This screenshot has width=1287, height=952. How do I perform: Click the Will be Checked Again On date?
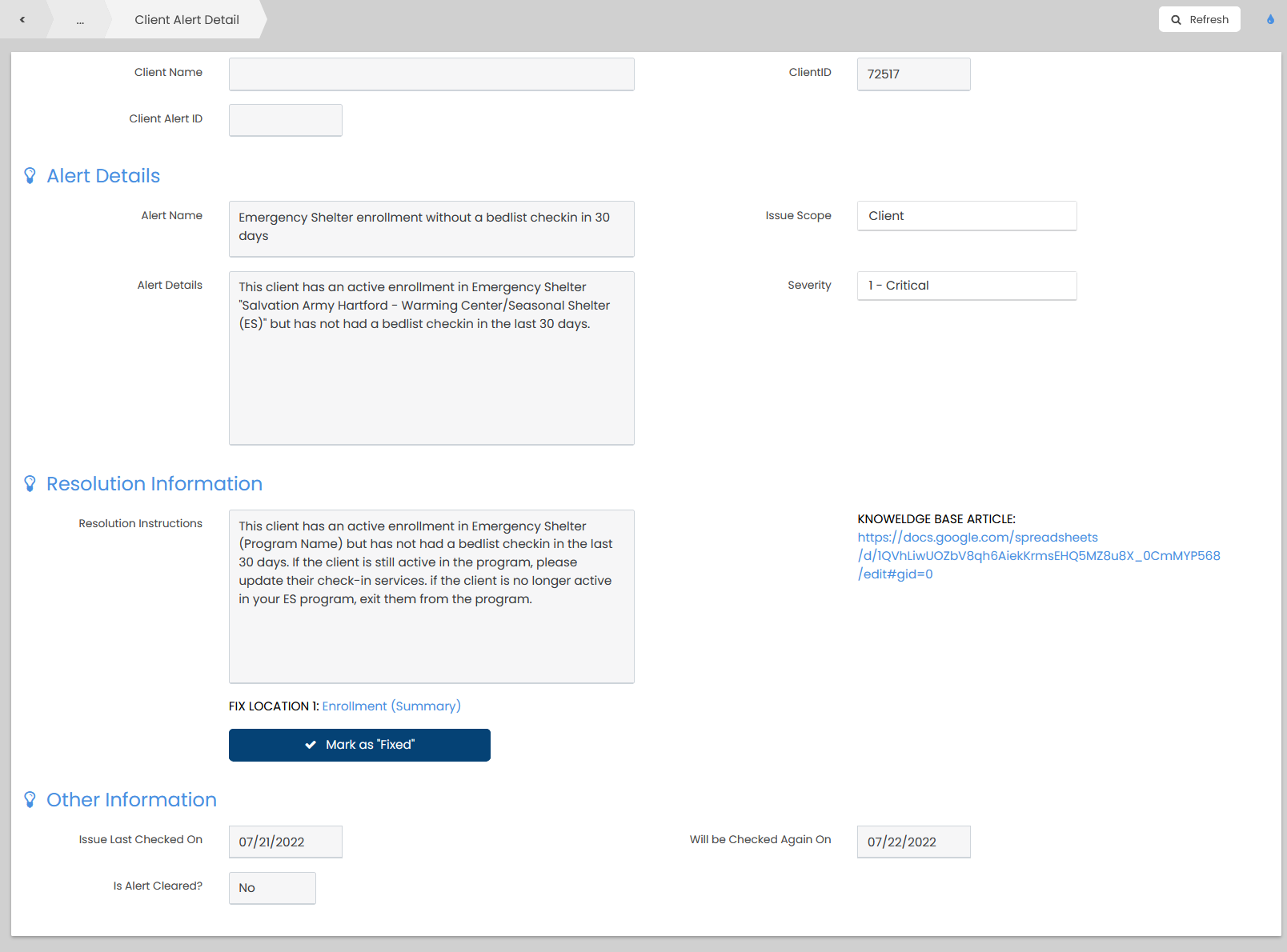(x=913, y=842)
